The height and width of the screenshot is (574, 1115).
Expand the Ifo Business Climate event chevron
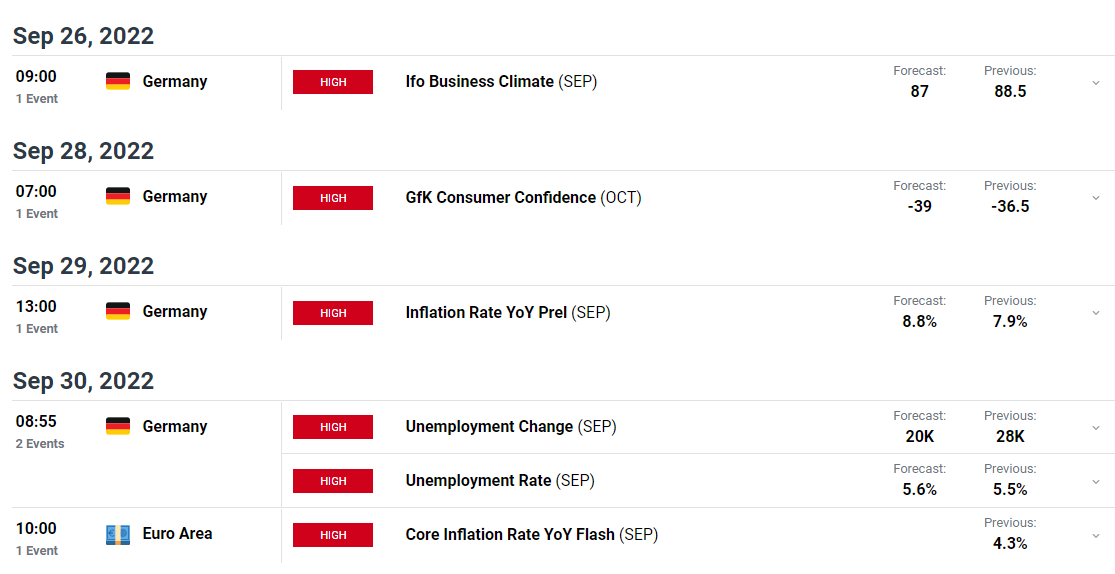point(1096,83)
